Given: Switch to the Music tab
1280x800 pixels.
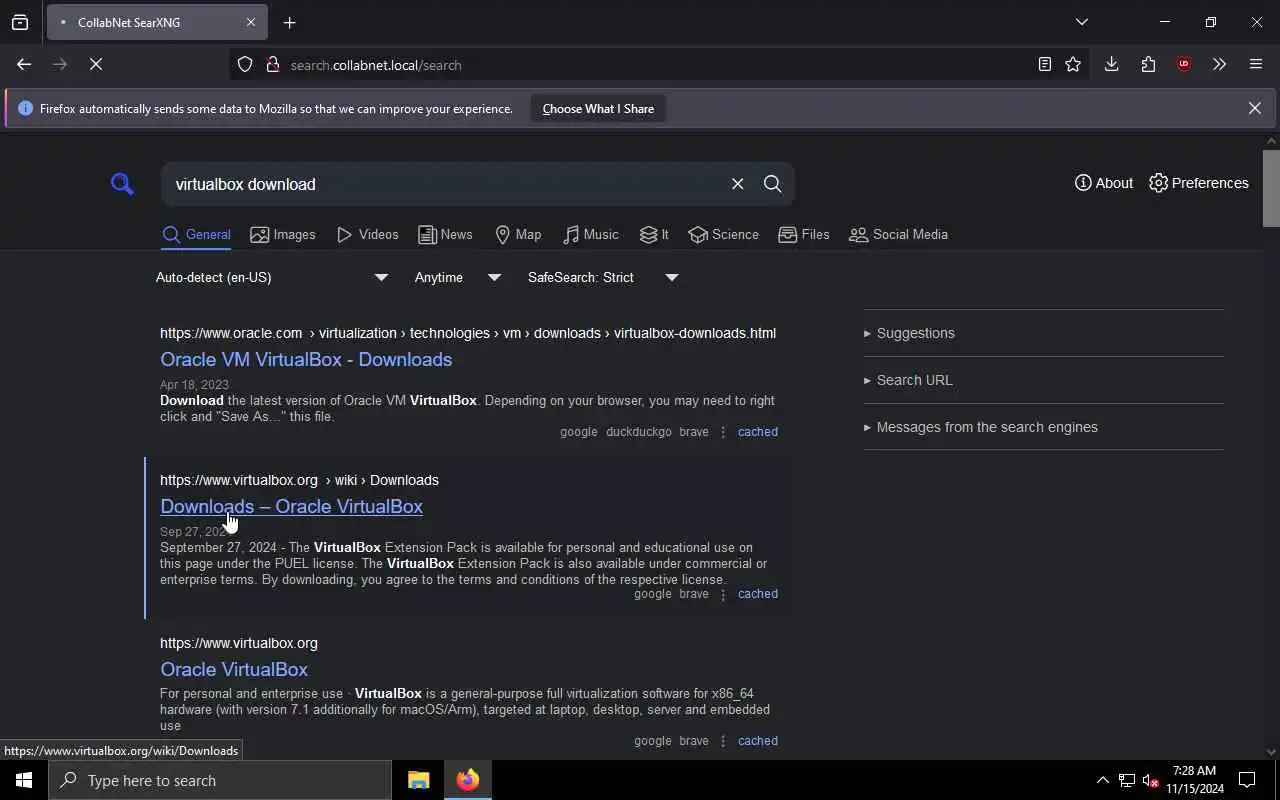Looking at the screenshot, I should [590, 234].
